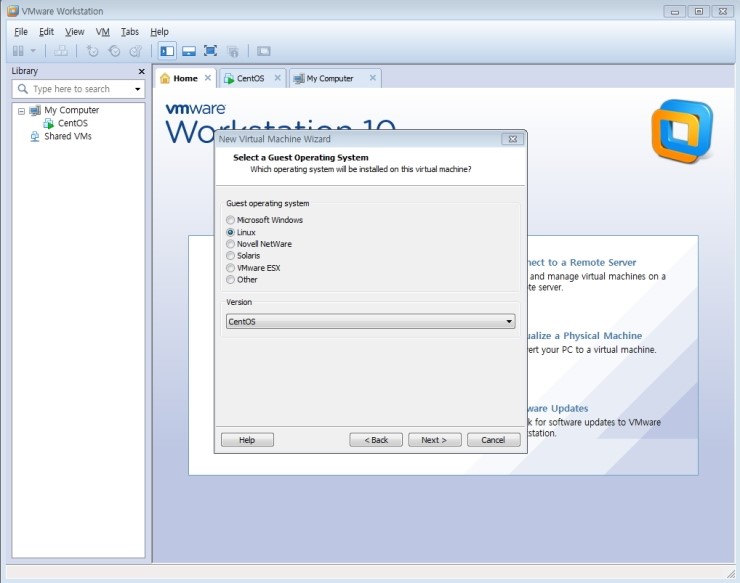Select the Linux radio button
This screenshot has height=583, width=740.
click(x=230, y=232)
